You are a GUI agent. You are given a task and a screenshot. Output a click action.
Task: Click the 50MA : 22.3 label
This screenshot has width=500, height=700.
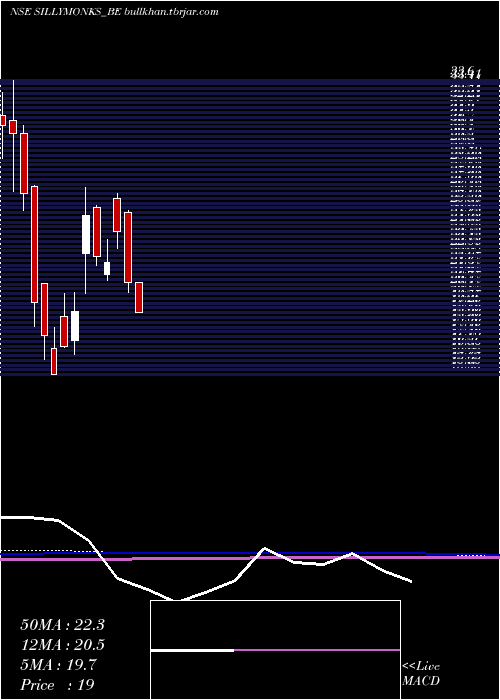point(62,625)
